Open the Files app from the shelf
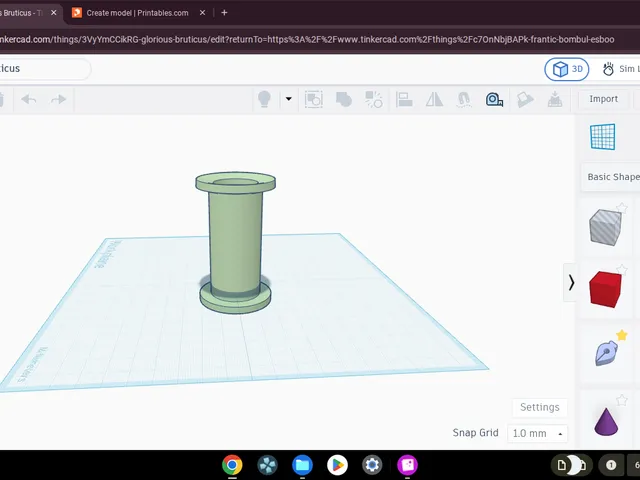The image size is (640, 480). coord(302,465)
